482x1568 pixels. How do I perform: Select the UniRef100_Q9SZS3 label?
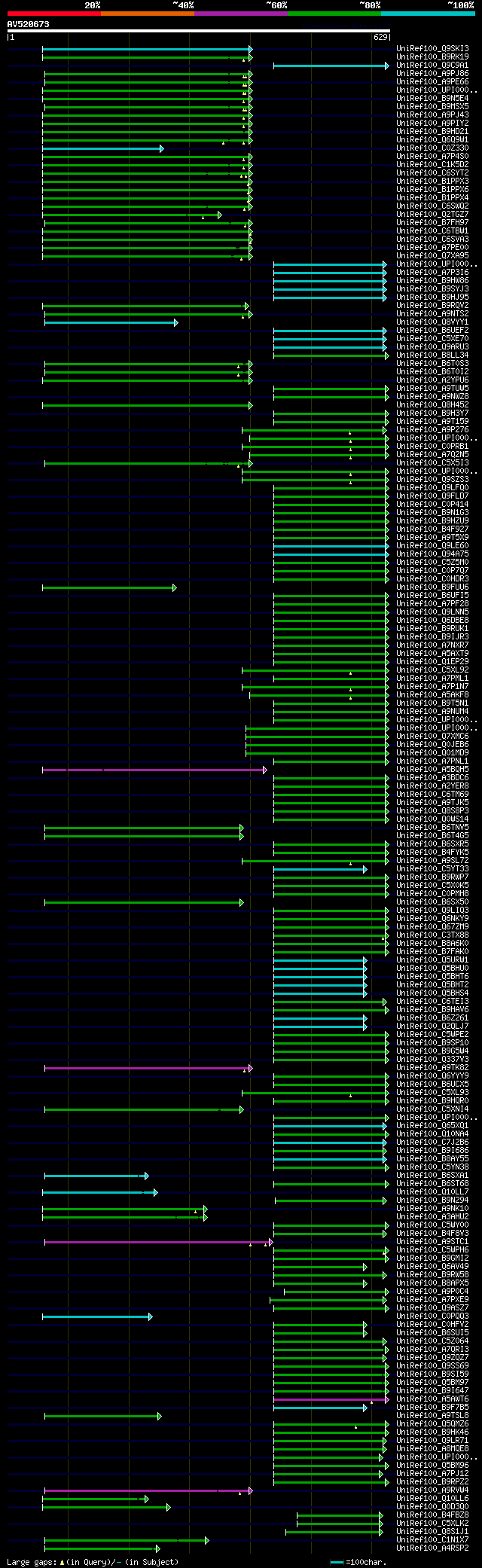click(432, 480)
